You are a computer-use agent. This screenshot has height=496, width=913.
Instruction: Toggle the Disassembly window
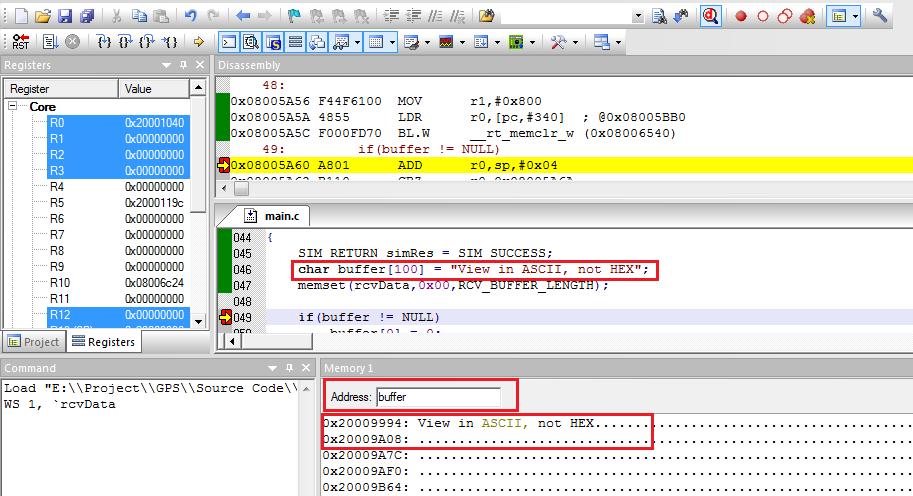click(x=251, y=42)
